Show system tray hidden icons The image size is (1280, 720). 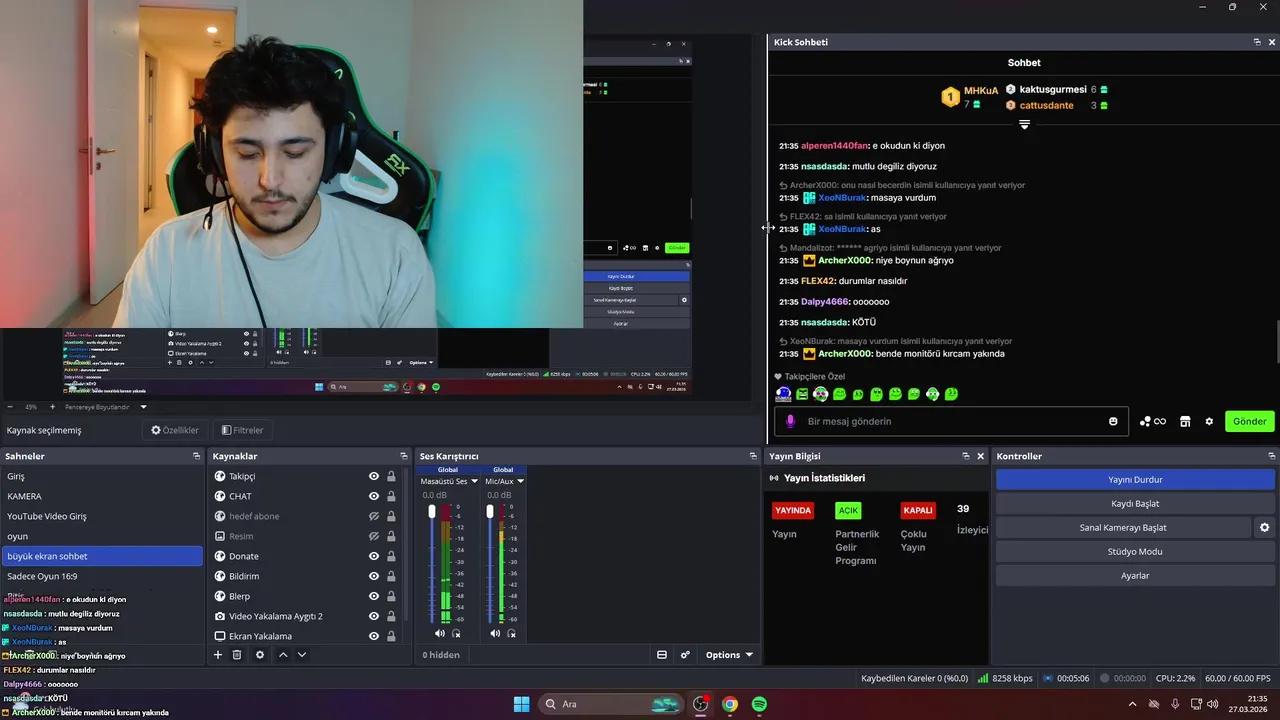(1132, 704)
